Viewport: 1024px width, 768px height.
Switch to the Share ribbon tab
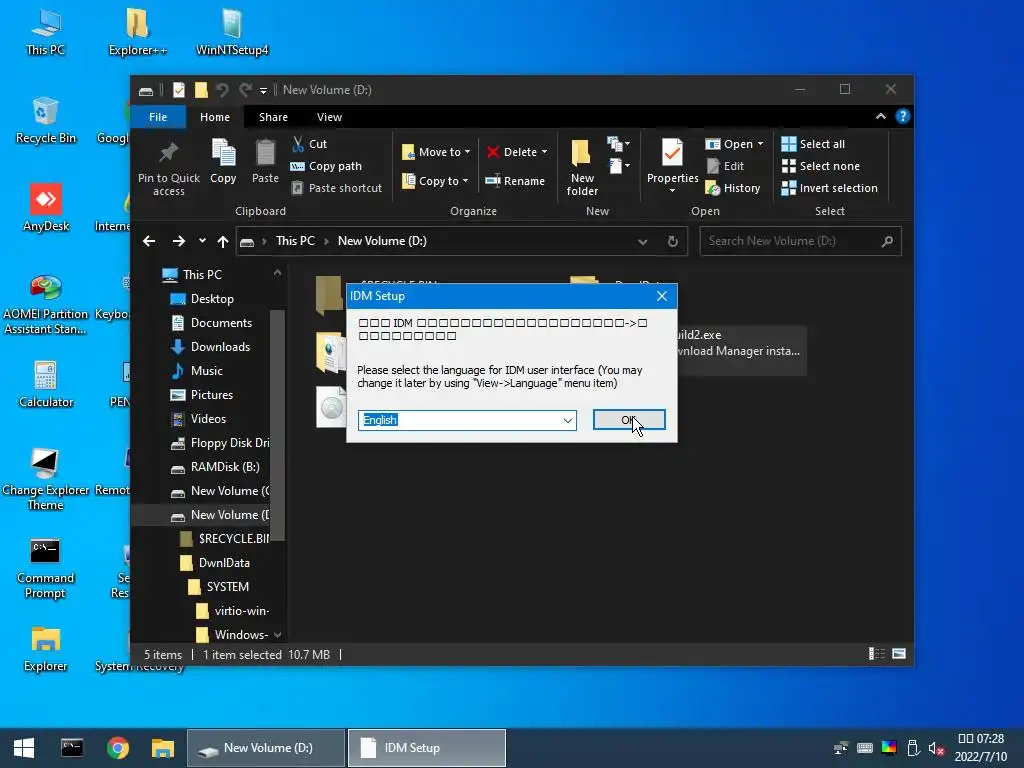point(273,117)
